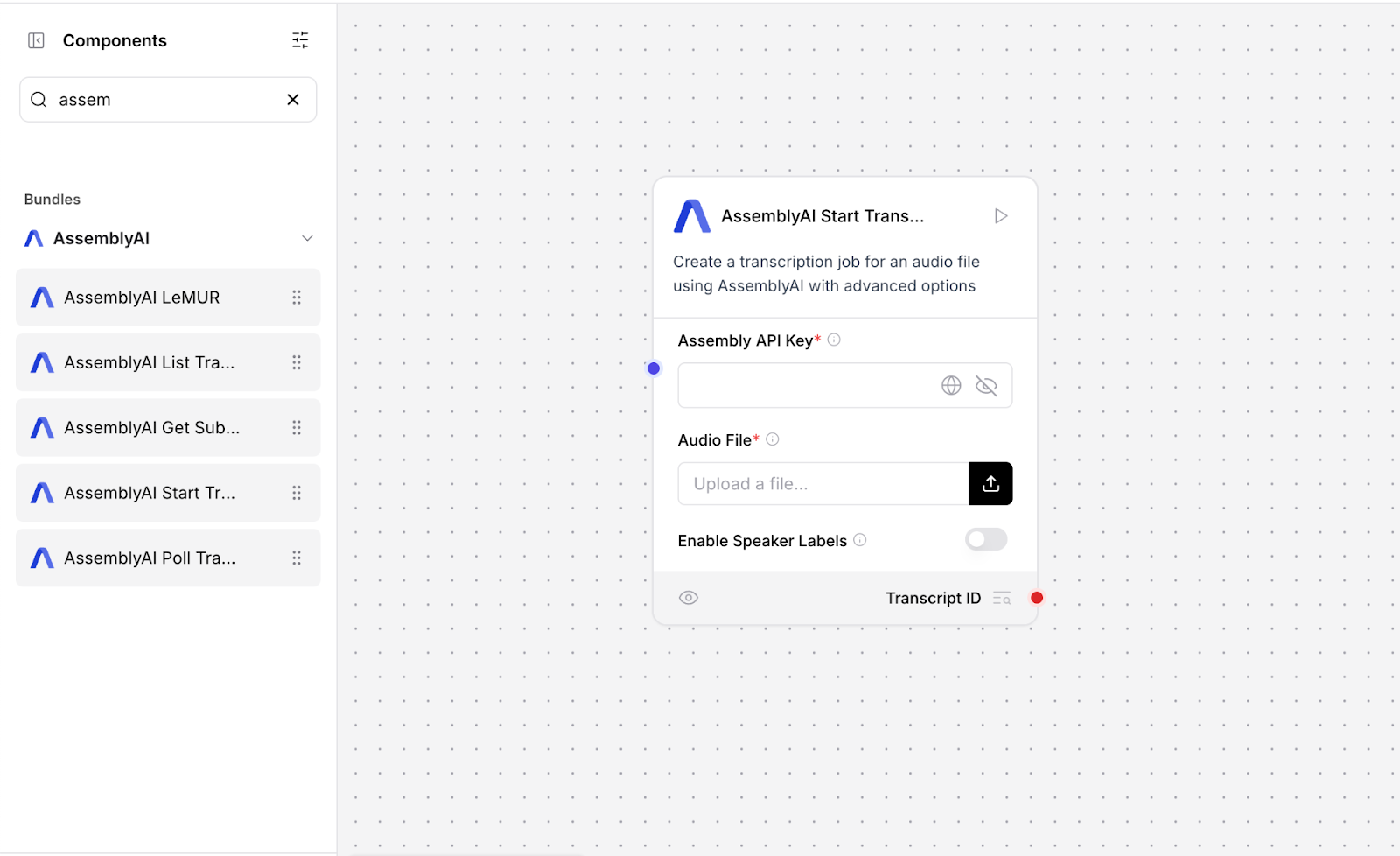This screenshot has height=856, width=1400.
Task: Click the search magnifier icon
Action: (x=38, y=100)
